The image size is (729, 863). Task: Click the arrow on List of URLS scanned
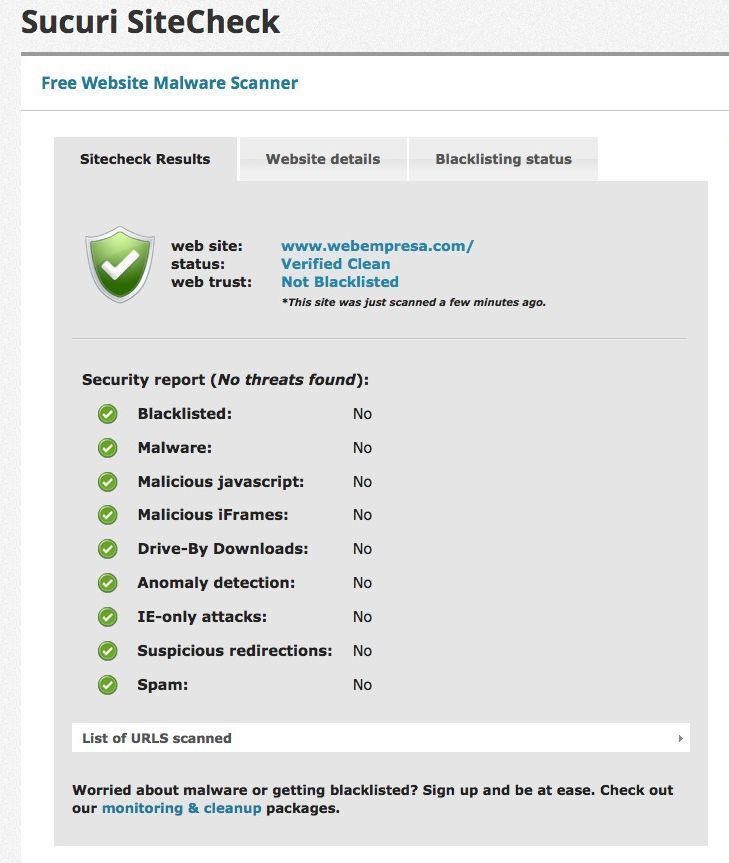coord(681,738)
